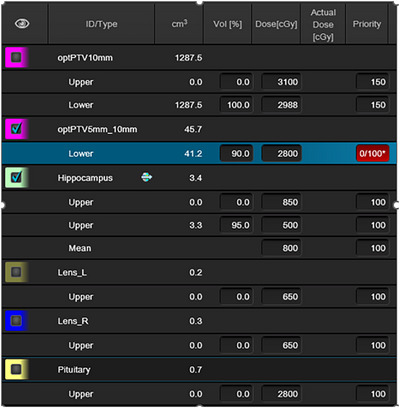Screen dimensions: 400x408
Task: Uncheck the Hippocampus structure checkbox
Action: pyautogui.click(x=16, y=177)
